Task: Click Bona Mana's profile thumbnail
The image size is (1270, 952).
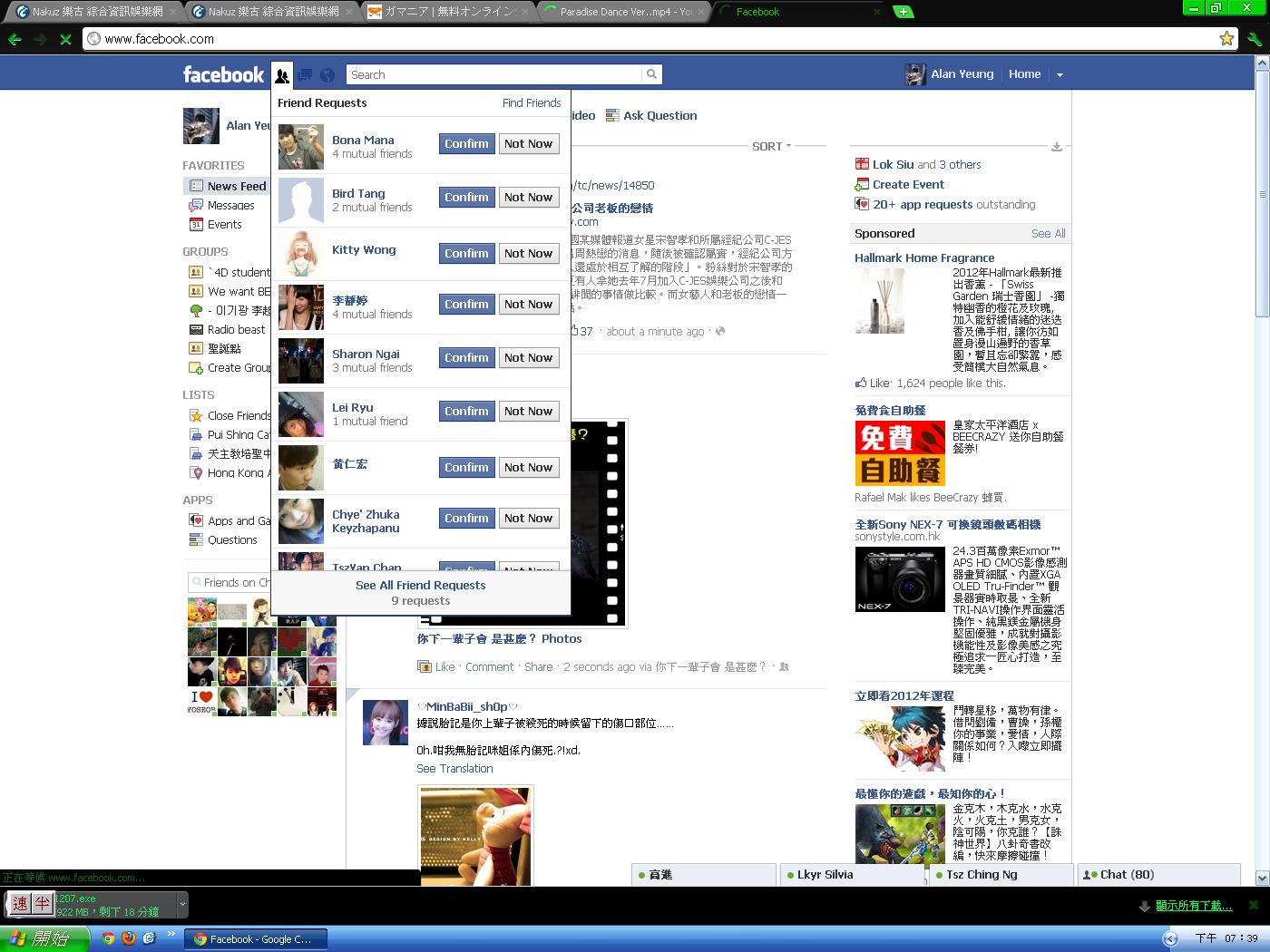Action: coord(301,147)
